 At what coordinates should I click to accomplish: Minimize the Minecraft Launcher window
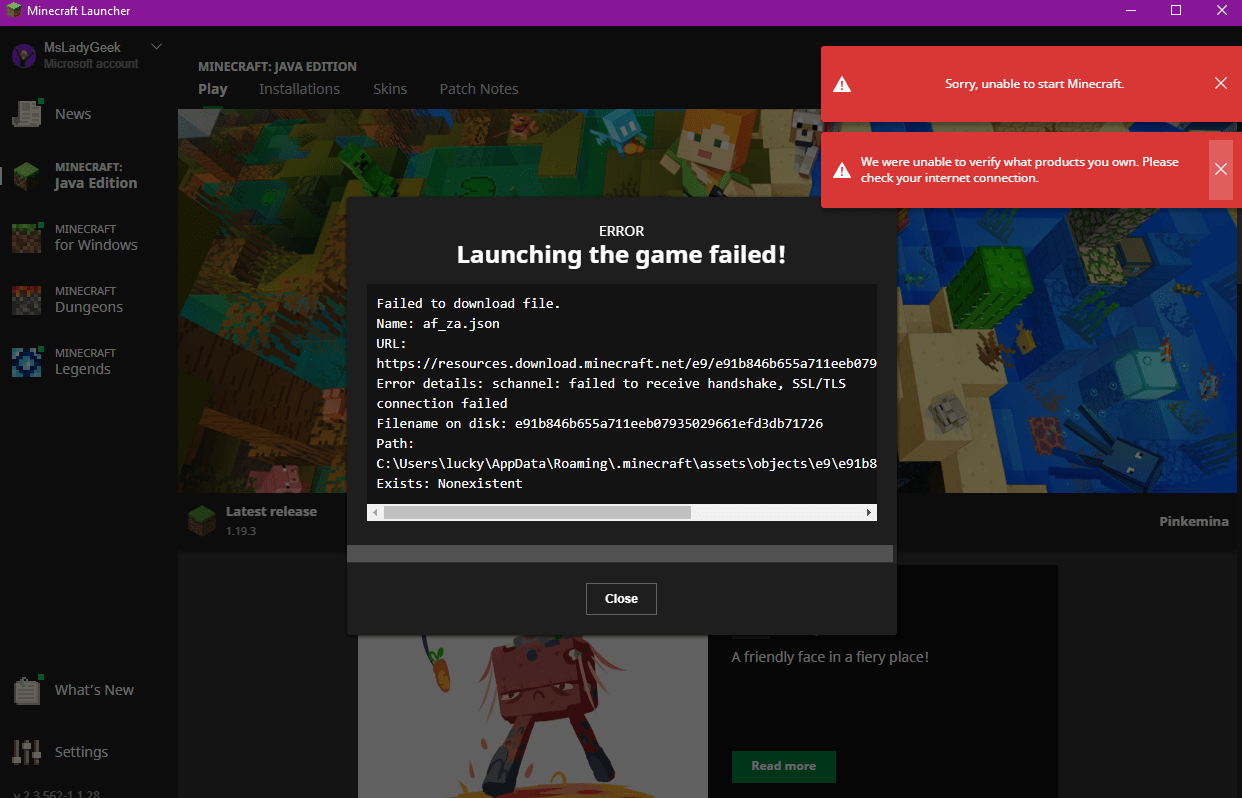[x=1130, y=11]
